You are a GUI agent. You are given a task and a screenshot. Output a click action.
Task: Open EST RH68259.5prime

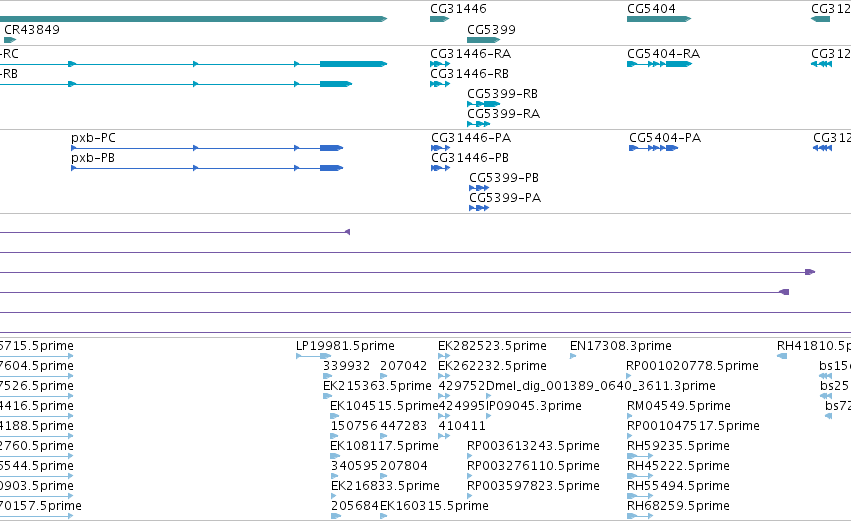tap(678, 506)
